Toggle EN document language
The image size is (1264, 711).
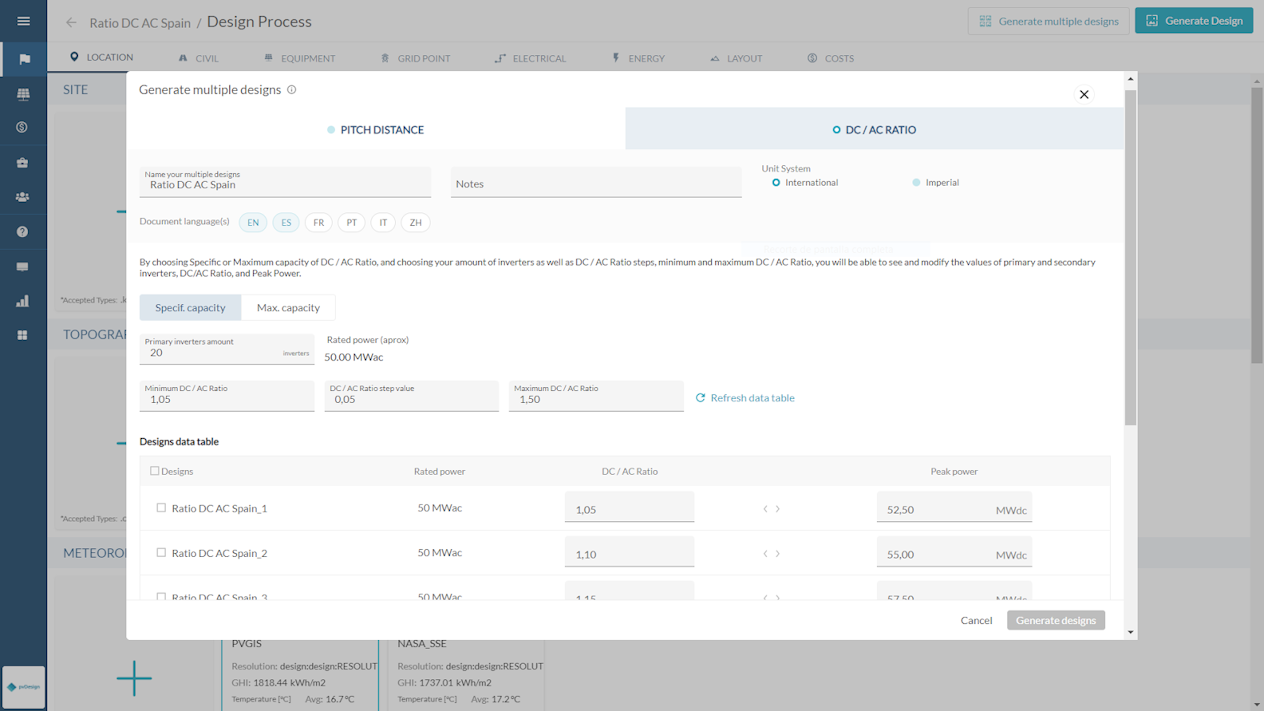(x=253, y=223)
